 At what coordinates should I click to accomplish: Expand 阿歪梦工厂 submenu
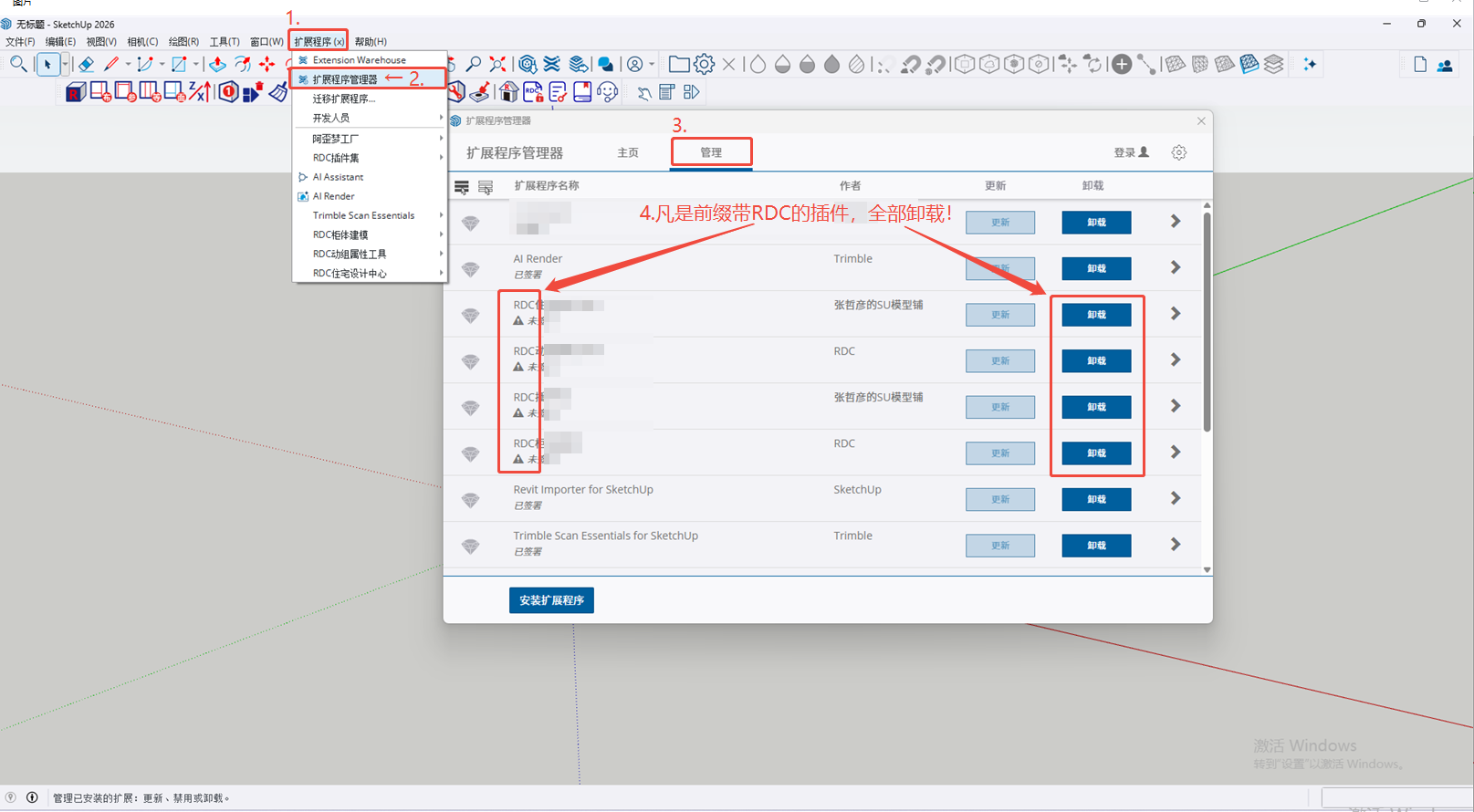(369, 139)
